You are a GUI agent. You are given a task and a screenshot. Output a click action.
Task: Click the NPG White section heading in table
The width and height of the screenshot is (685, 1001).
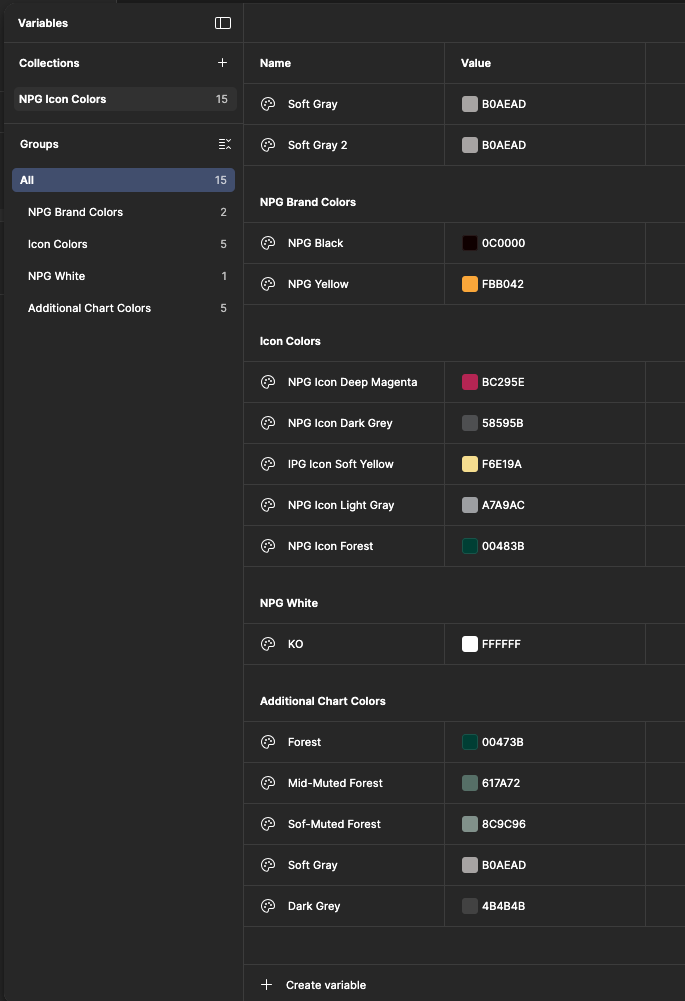(x=289, y=603)
